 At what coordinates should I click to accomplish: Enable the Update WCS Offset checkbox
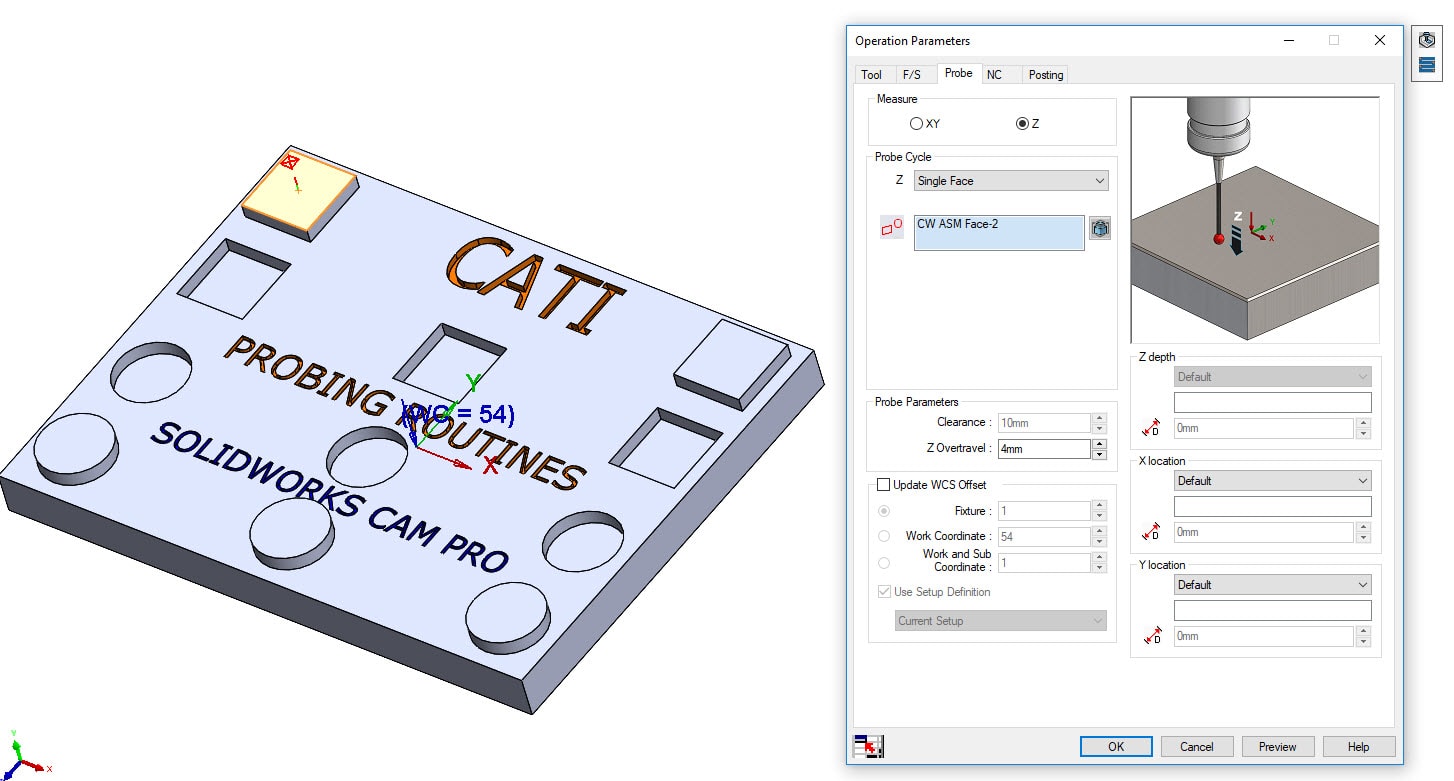click(883, 485)
